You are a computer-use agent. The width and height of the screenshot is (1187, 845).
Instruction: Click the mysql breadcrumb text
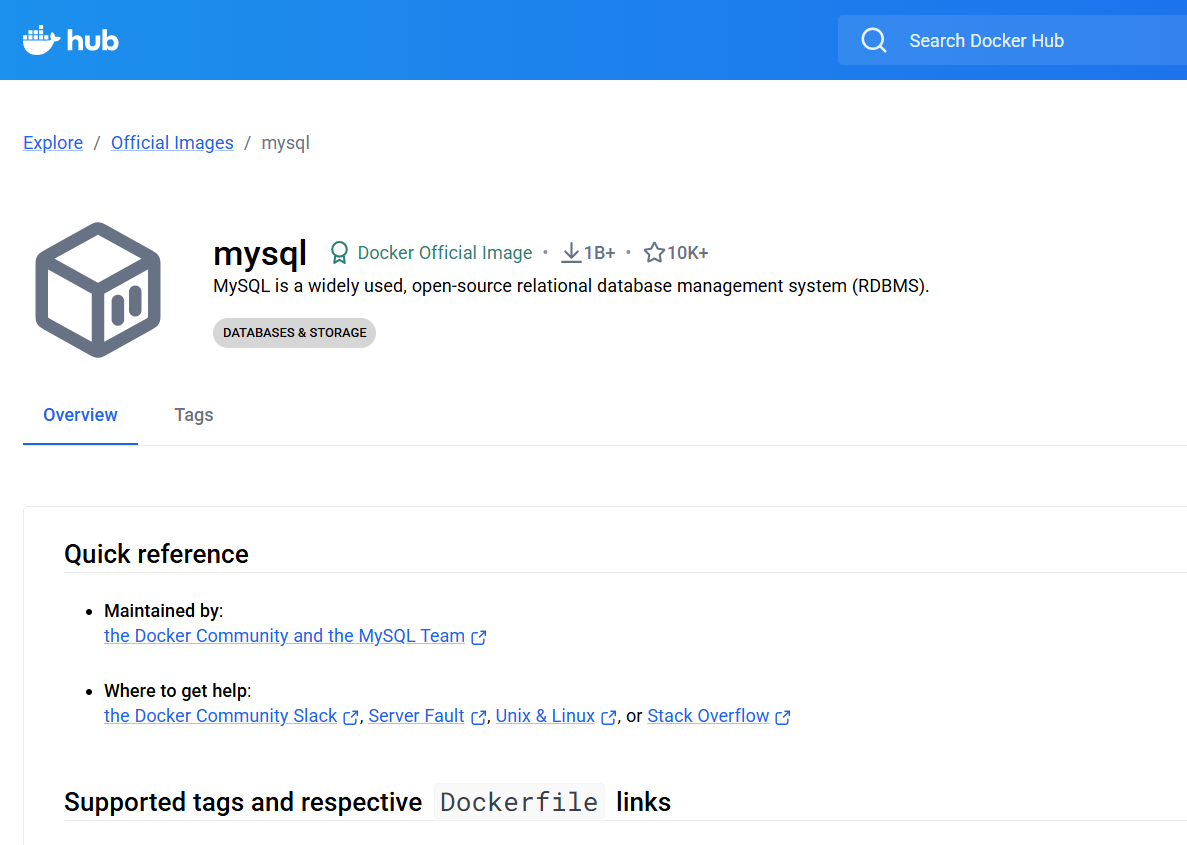click(285, 143)
